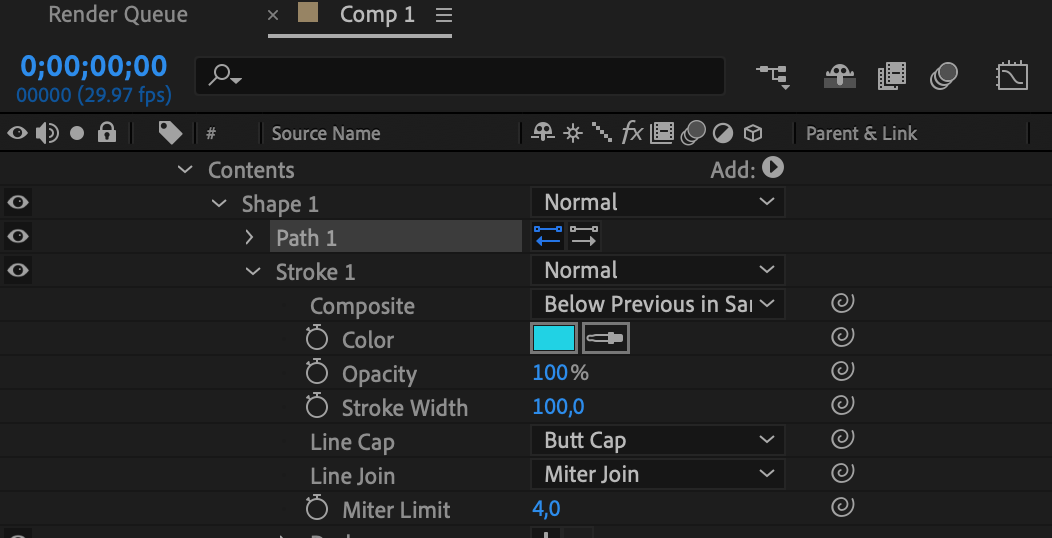
Task: Open the Miter Join dropdown
Action: [x=657, y=474]
